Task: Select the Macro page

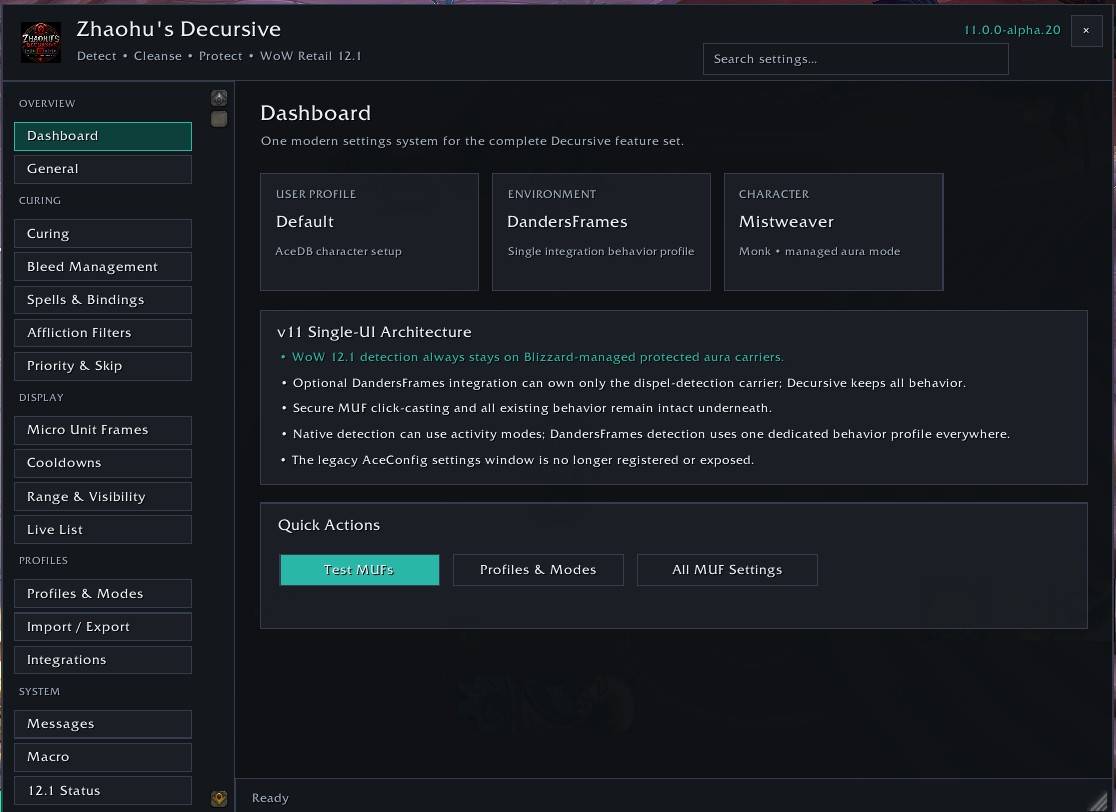Action: tap(102, 757)
